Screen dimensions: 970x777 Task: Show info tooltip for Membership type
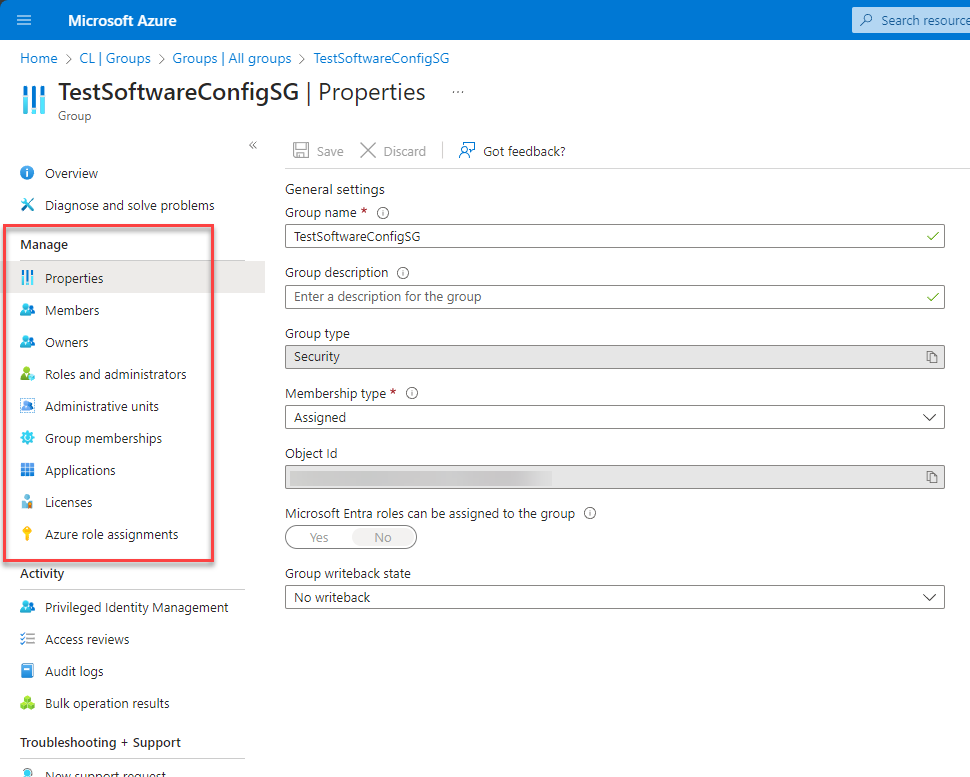tap(412, 393)
